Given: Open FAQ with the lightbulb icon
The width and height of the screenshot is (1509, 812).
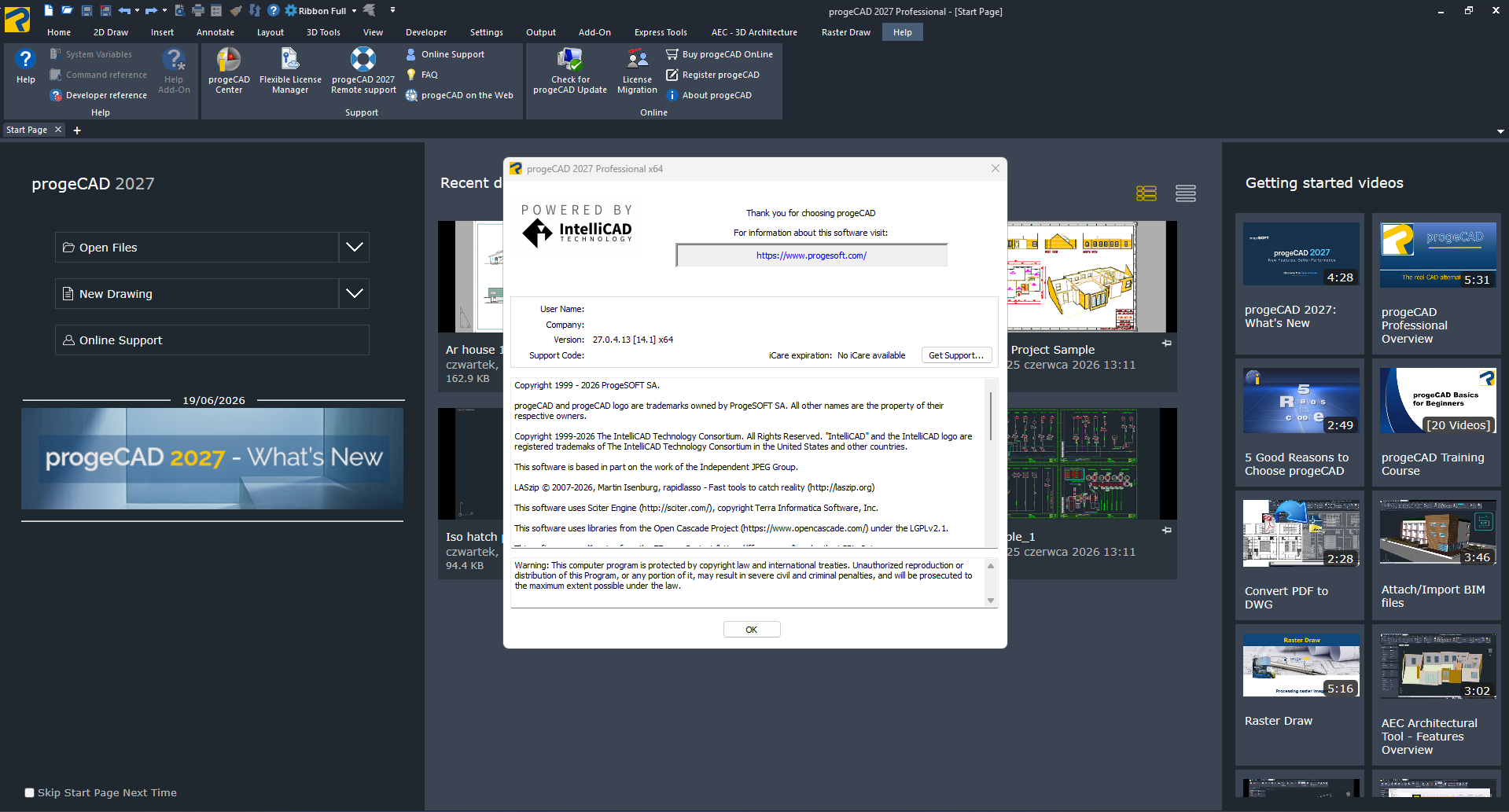Looking at the screenshot, I should click(x=421, y=75).
